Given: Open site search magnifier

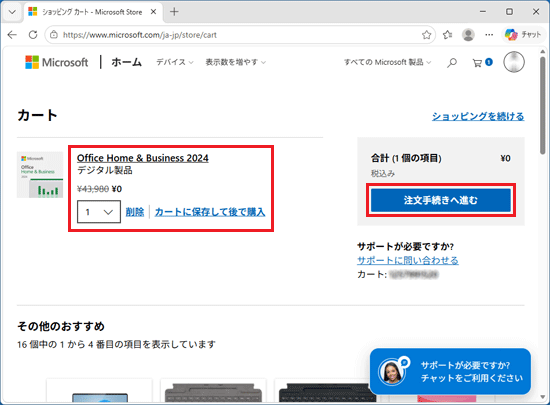Looking at the screenshot, I should pyautogui.click(x=452, y=62).
